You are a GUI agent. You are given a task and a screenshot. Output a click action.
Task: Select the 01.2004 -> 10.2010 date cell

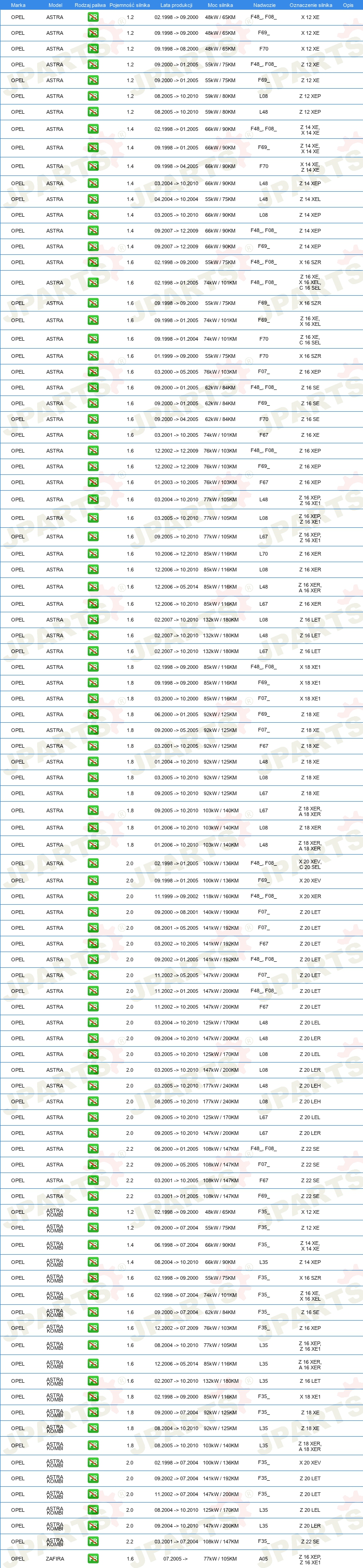pyautogui.click(x=176, y=761)
